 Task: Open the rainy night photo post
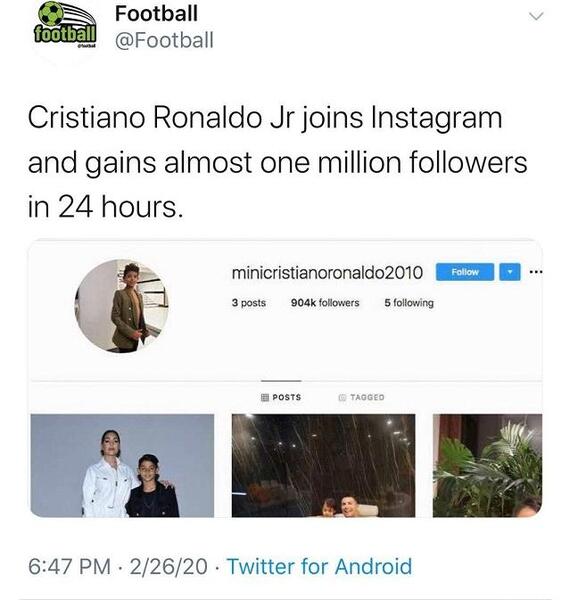point(324,466)
